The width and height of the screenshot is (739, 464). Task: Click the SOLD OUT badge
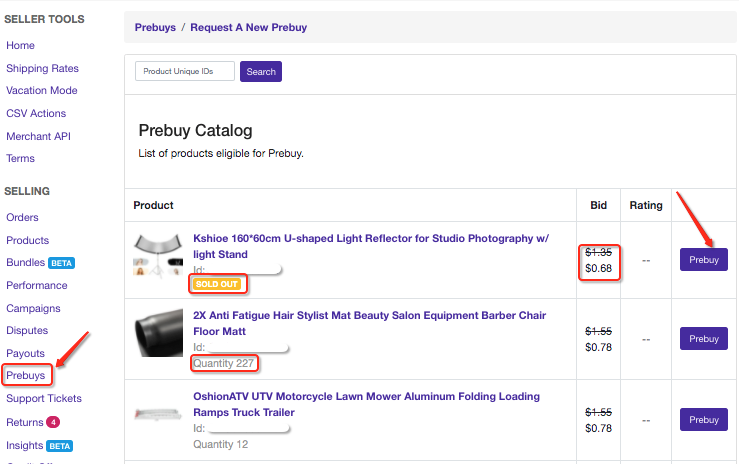(x=217, y=284)
